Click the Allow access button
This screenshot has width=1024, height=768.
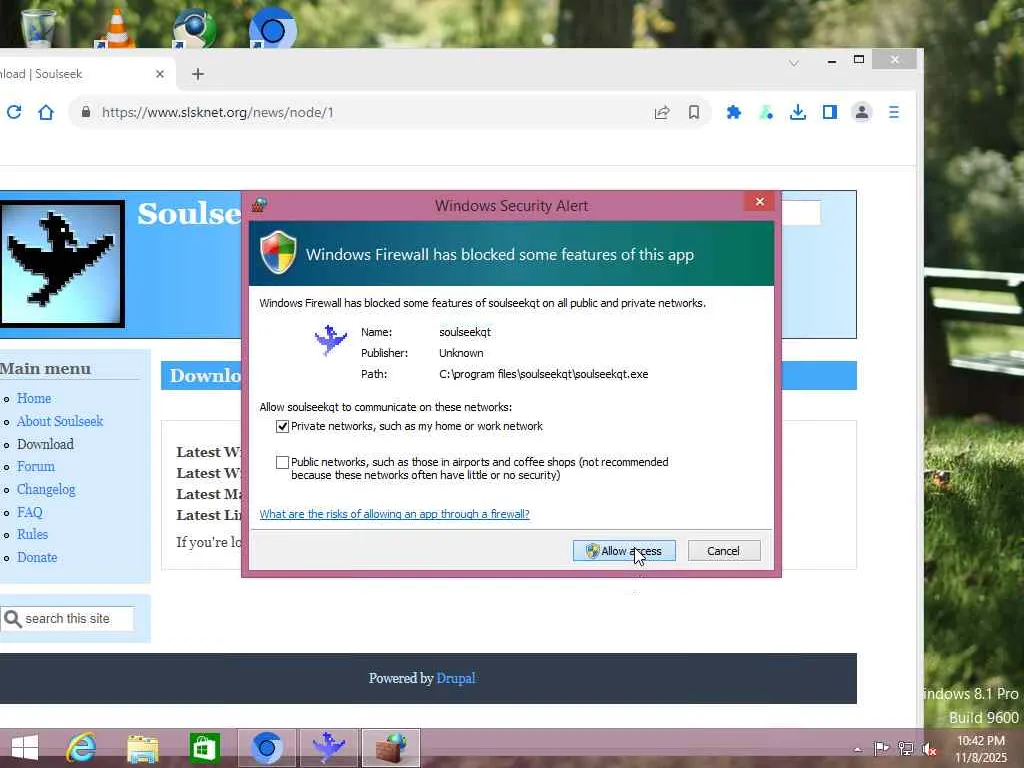624,551
